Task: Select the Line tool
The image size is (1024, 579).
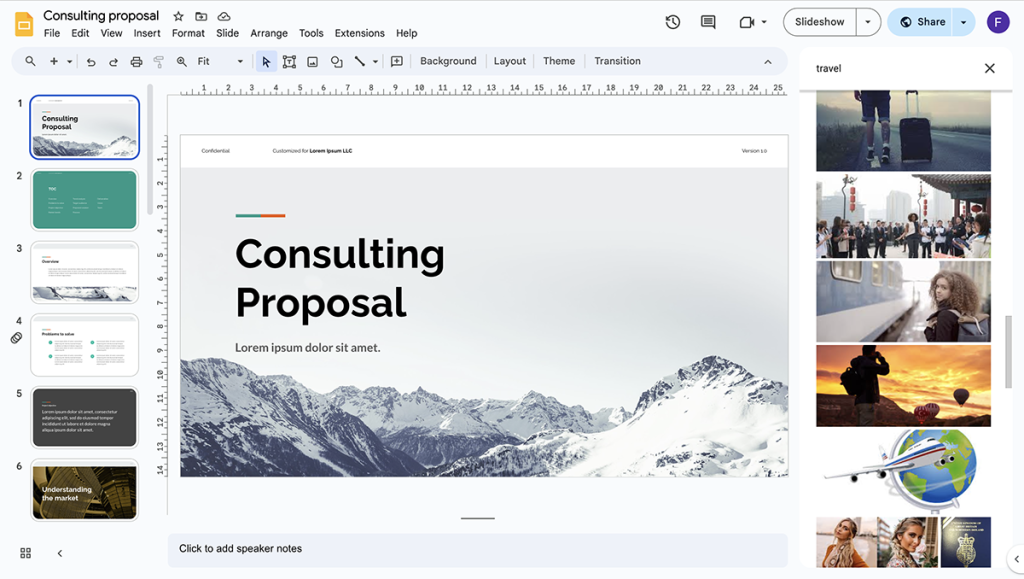Action: coord(361,61)
